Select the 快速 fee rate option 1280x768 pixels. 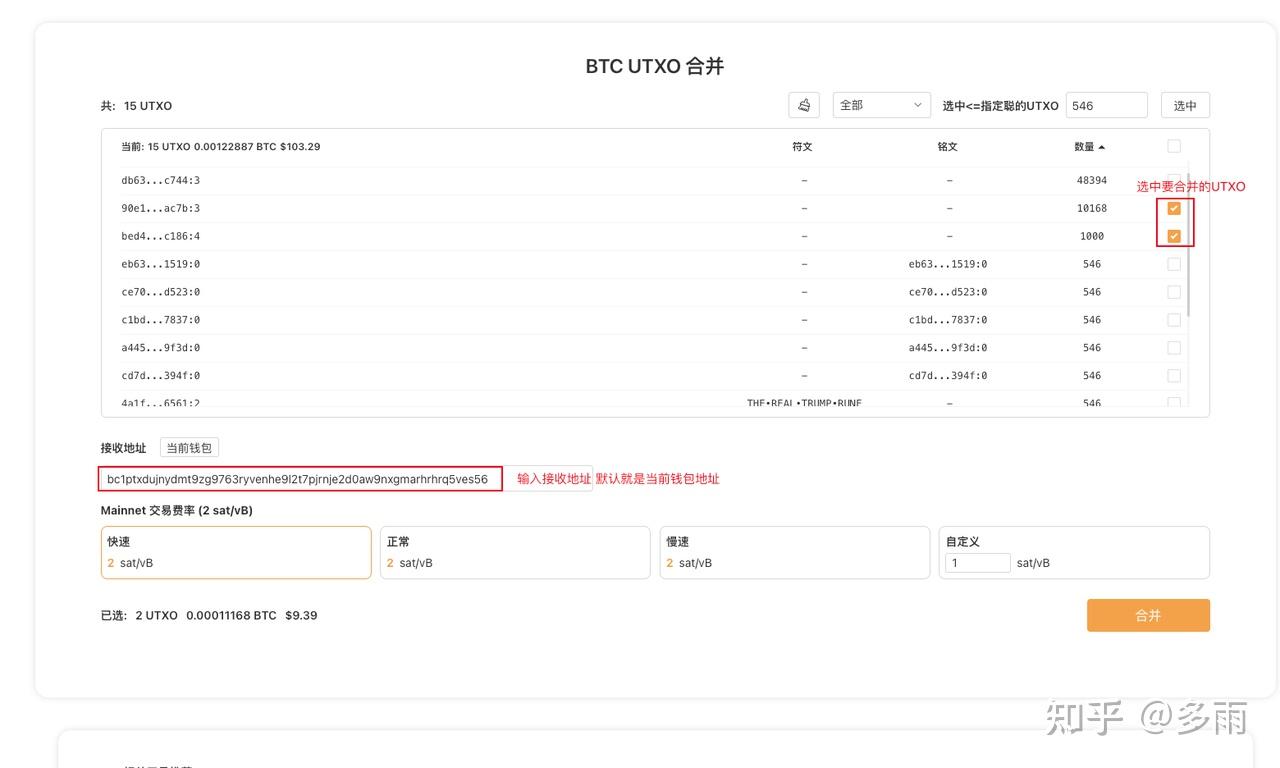pyautogui.click(x=236, y=552)
